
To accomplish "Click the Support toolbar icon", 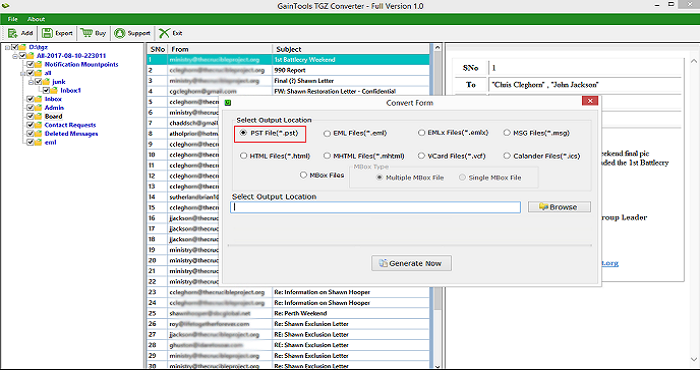I will 119,33.
